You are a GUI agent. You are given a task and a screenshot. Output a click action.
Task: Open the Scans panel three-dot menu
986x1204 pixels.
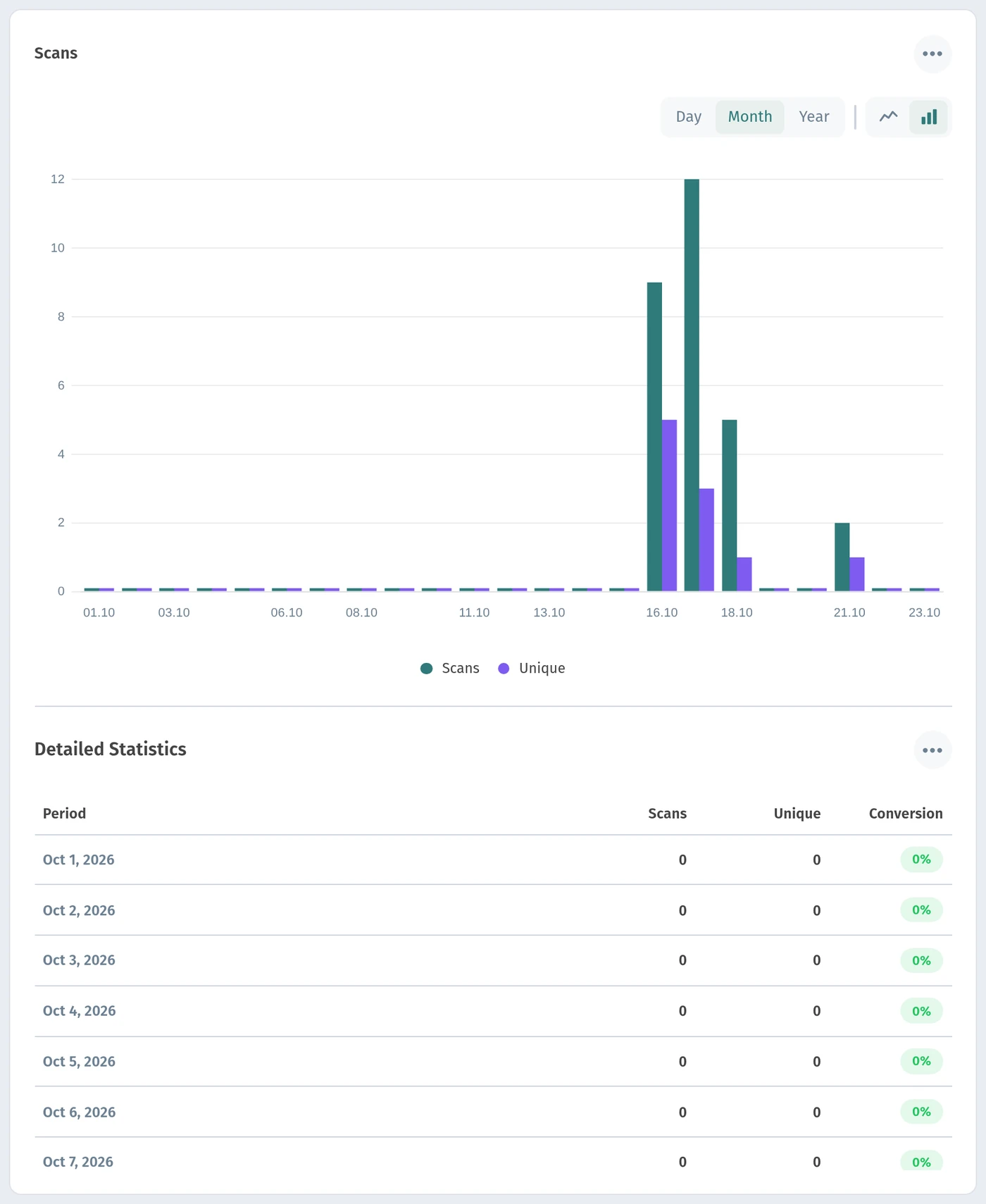coord(932,54)
